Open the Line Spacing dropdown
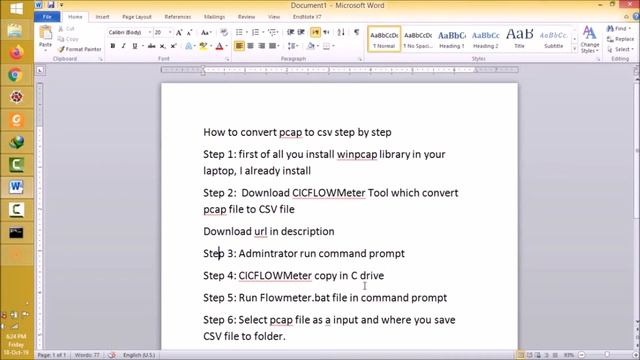Viewport: 640px width, 360px height. [x=293, y=46]
